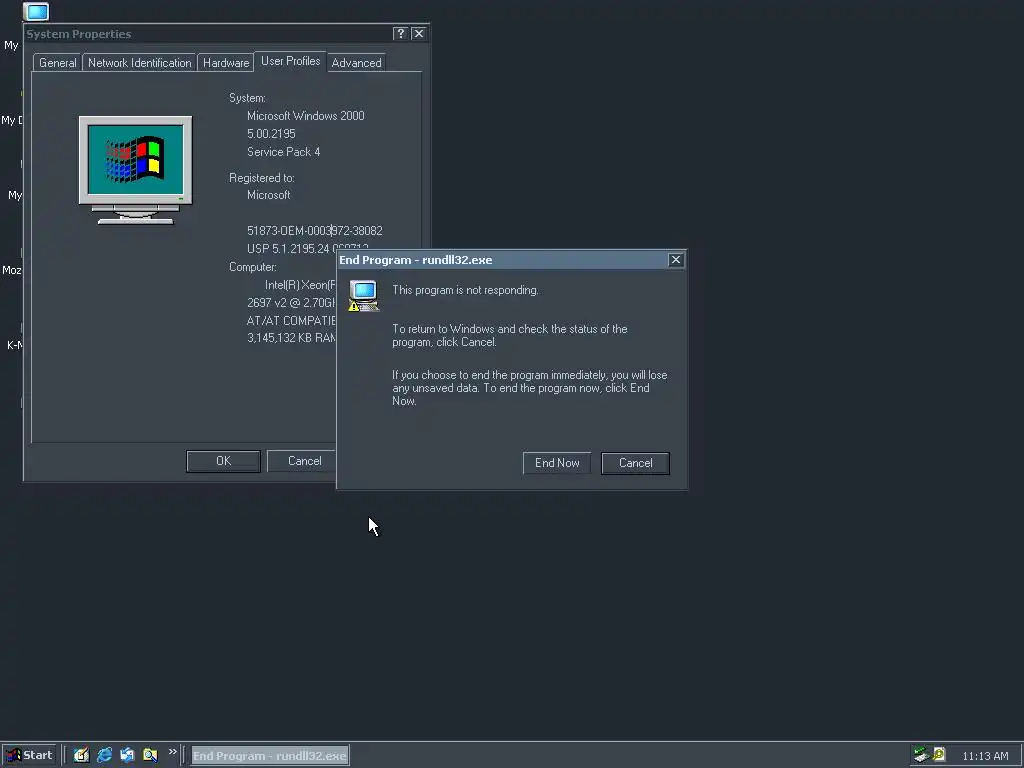Select the User Profiles tab
1024x768 pixels.
[291, 61]
